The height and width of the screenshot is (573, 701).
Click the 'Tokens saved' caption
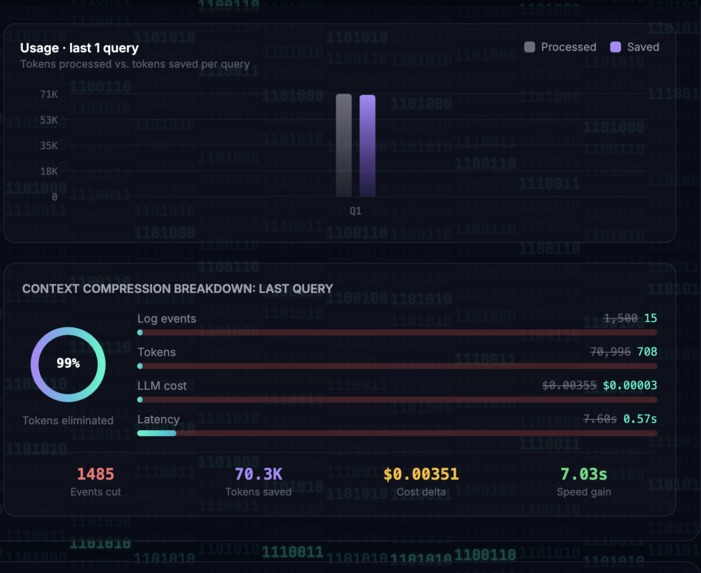click(x=258, y=492)
